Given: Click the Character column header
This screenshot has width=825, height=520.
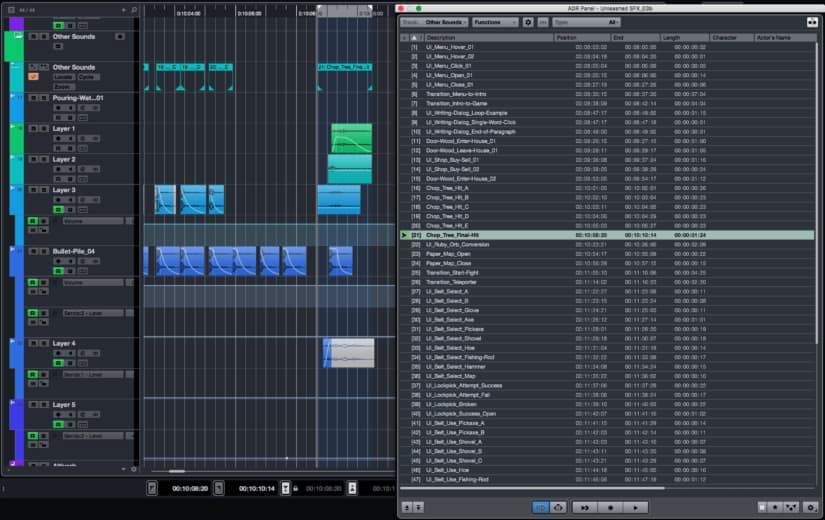Looking at the screenshot, I should [x=731, y=38].
